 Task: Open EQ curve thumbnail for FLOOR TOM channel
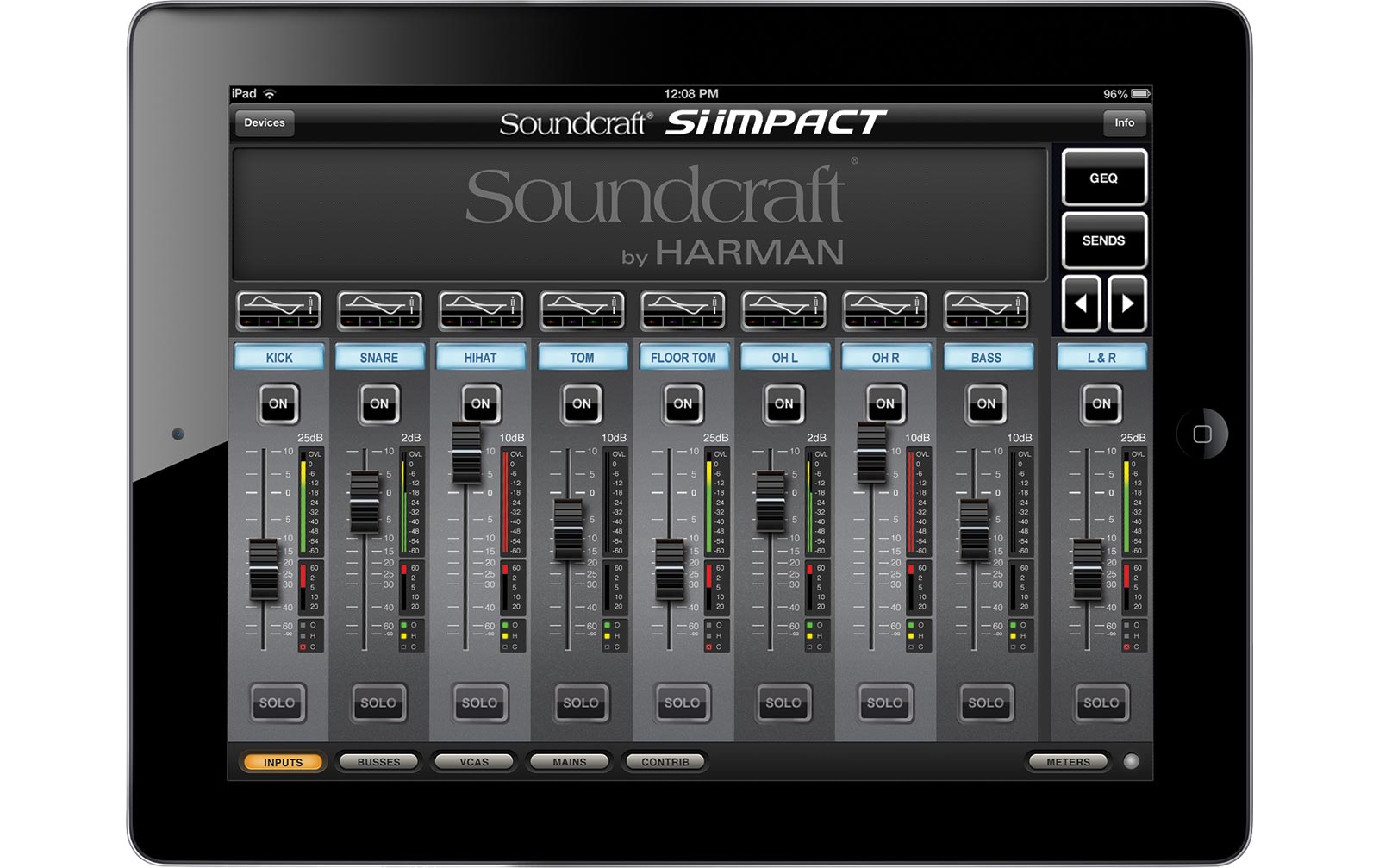coord(683,310)
